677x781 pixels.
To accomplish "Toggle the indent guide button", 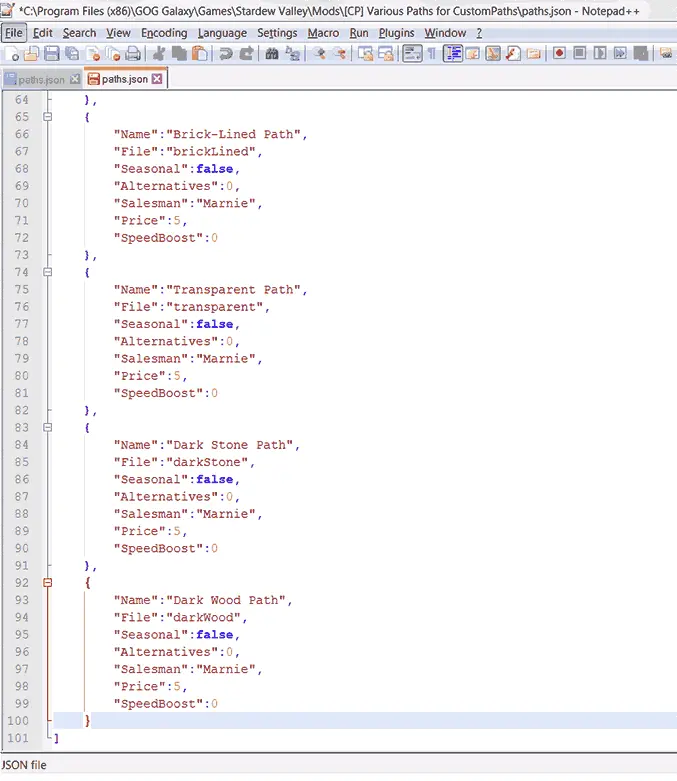I will 453,53.
